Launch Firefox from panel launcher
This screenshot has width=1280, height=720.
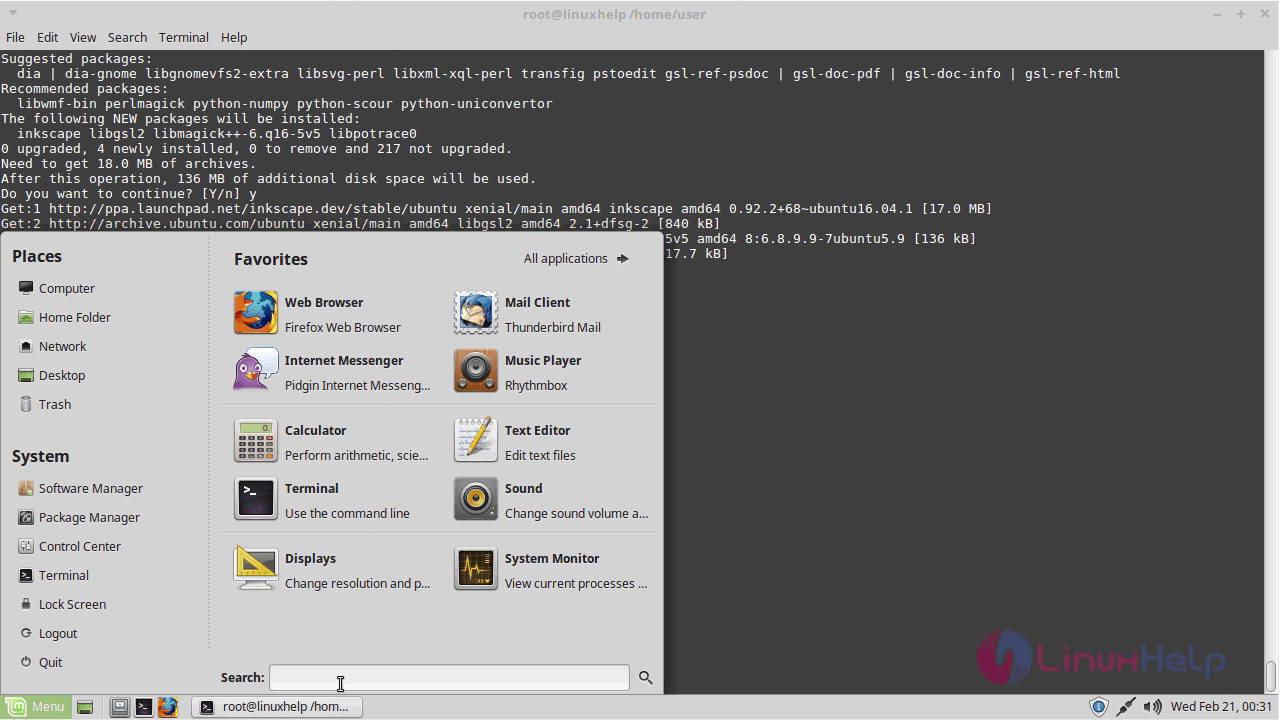168,707
